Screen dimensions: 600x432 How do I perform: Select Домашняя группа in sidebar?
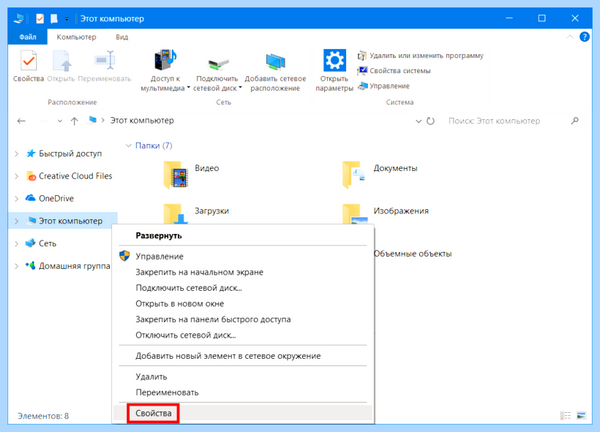point(68,266)
